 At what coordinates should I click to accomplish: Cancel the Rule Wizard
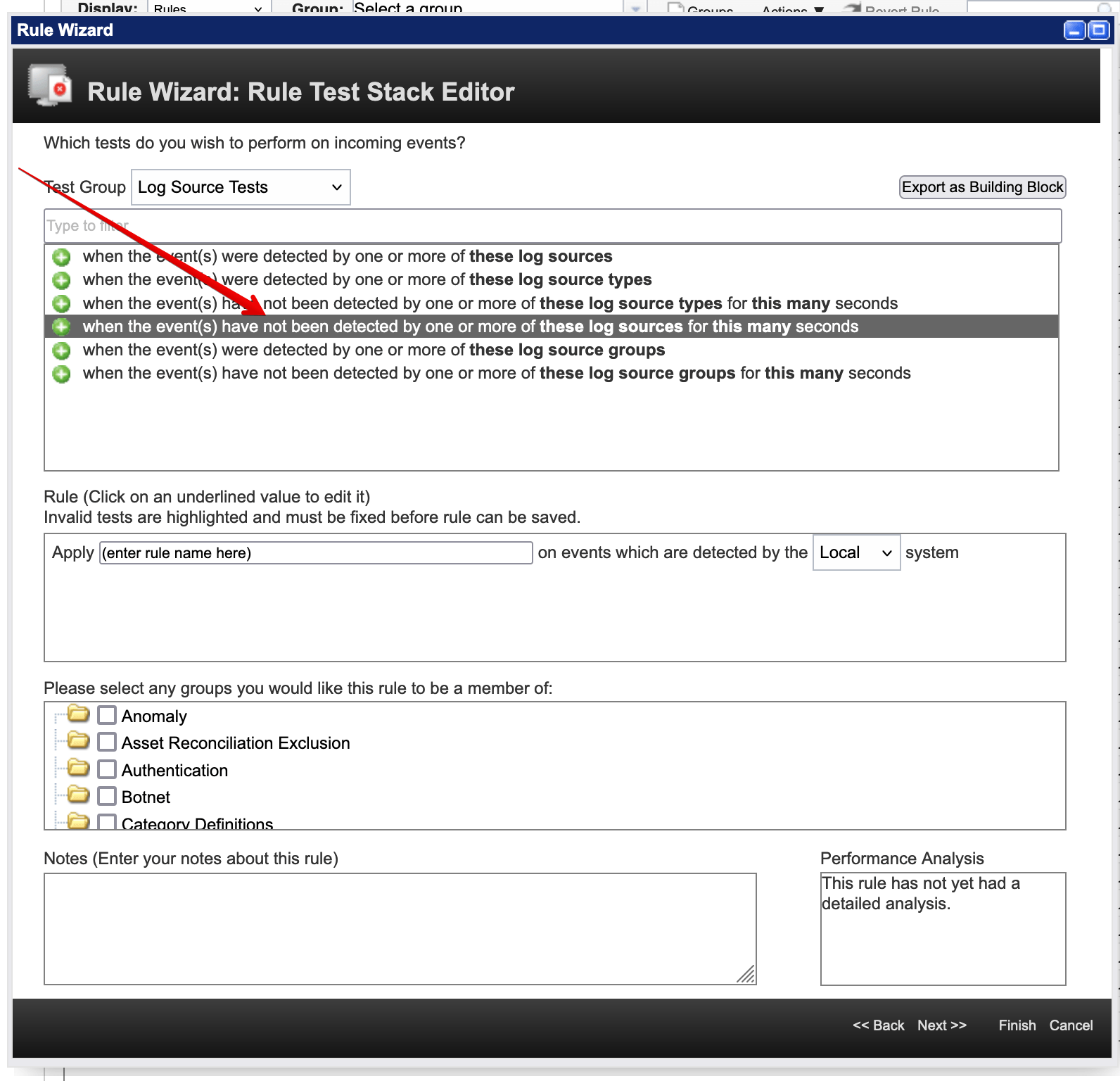pos(1071,1025)
